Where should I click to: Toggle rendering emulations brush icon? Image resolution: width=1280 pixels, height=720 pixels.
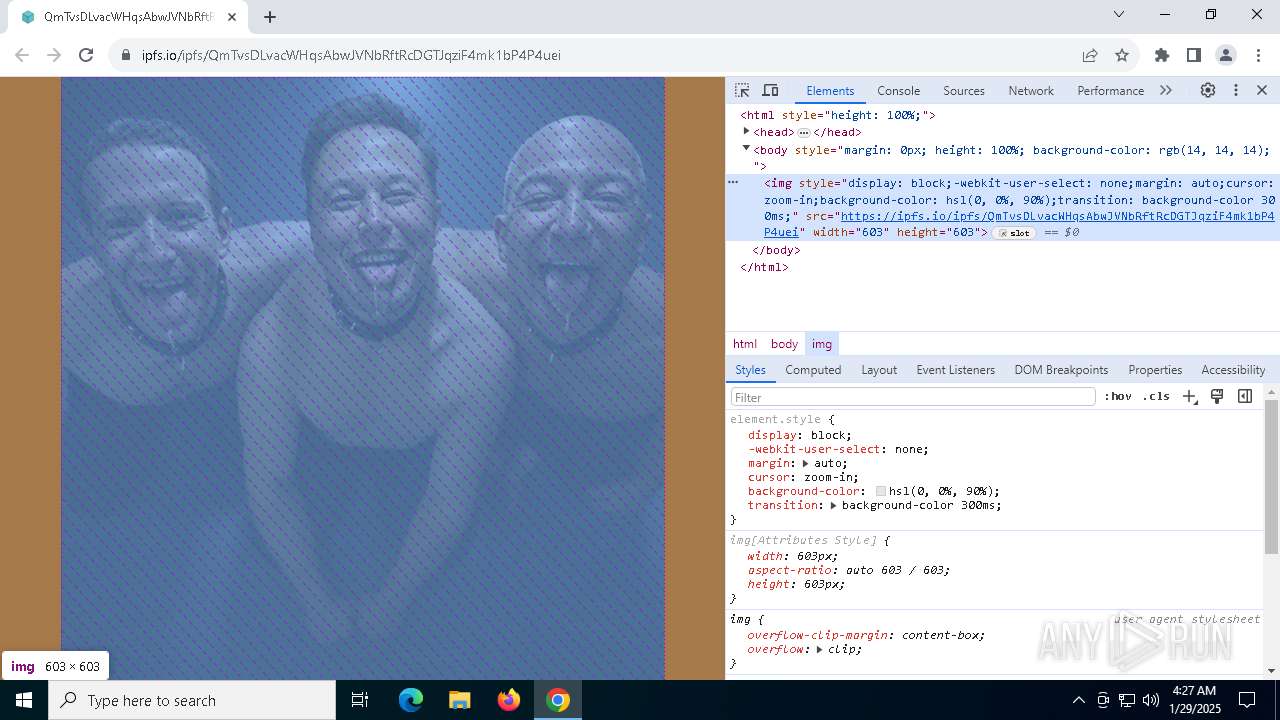tap(1217, 397)
